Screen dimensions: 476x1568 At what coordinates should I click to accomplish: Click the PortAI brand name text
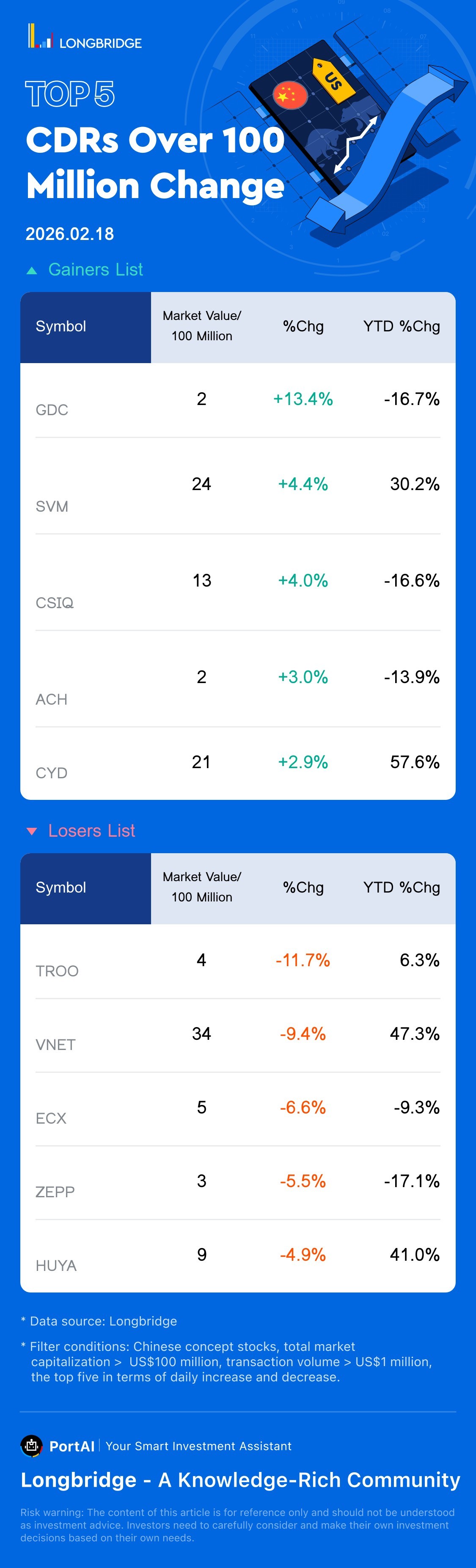tap(72, 1446)
